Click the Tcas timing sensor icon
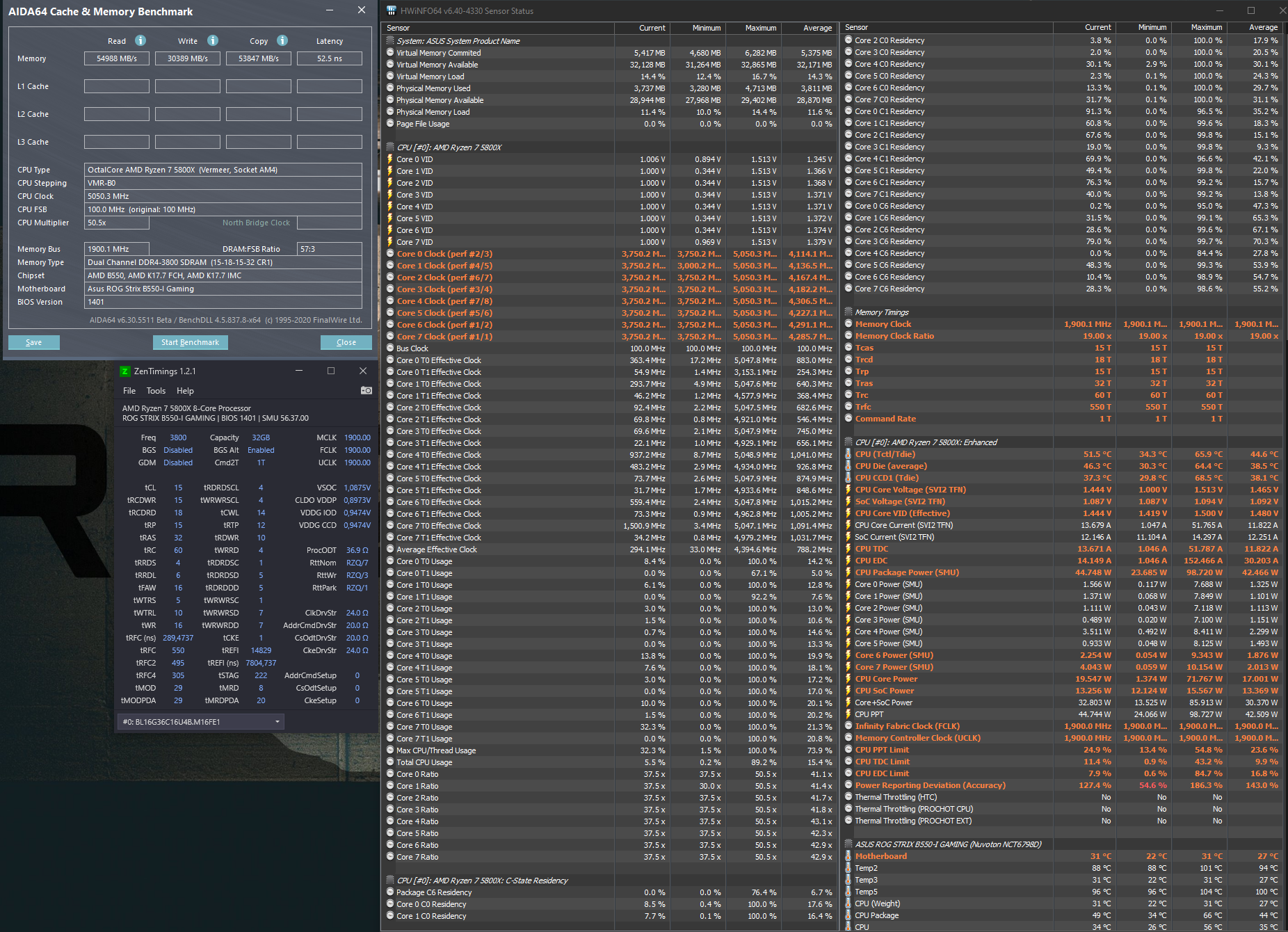This screenshot has height=932, width=1288. (x=848, y=348)
